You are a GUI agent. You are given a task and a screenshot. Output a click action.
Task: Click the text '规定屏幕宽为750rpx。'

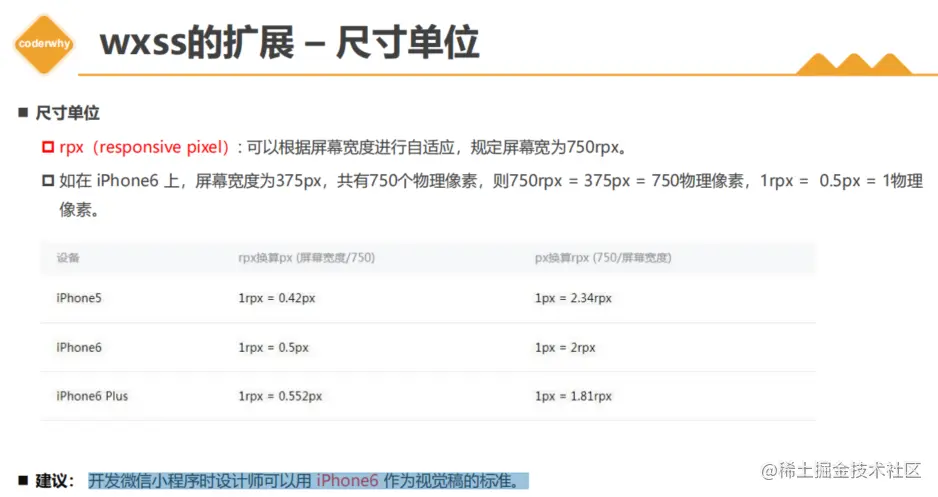pyautogui.click(x=550, y=147)
